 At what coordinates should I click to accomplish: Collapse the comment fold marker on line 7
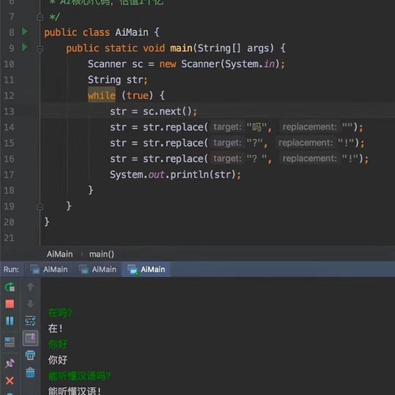(x=40, y=16)
